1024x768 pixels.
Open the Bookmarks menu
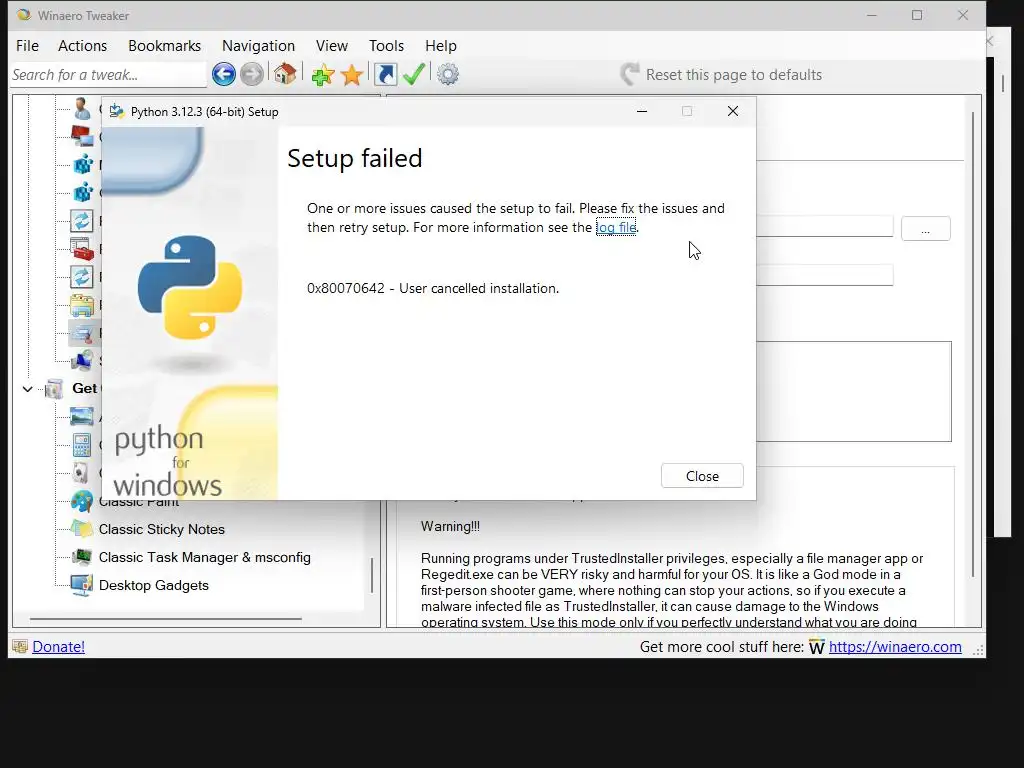click(165, 46)
